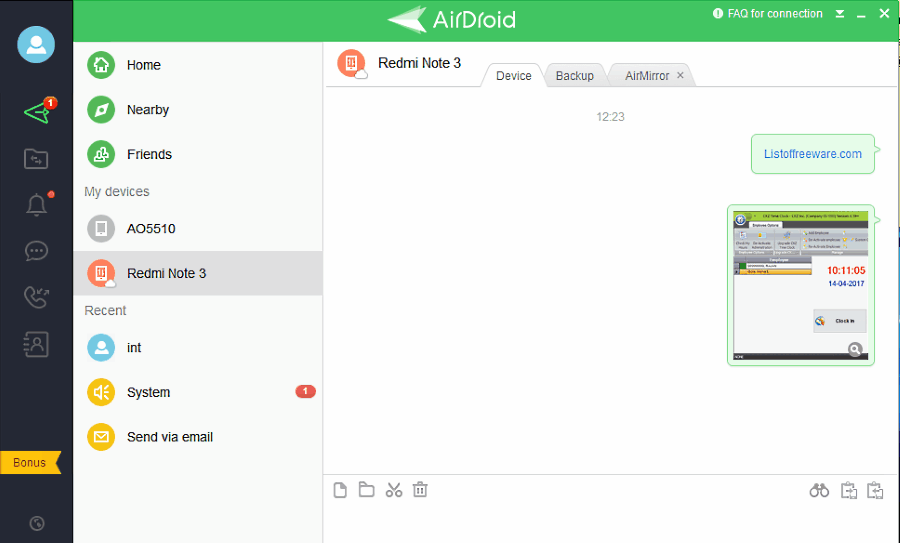Open System messages
The width and height of the screenshot is (900, 543).
pyautogui.click(x=198, y=393)
